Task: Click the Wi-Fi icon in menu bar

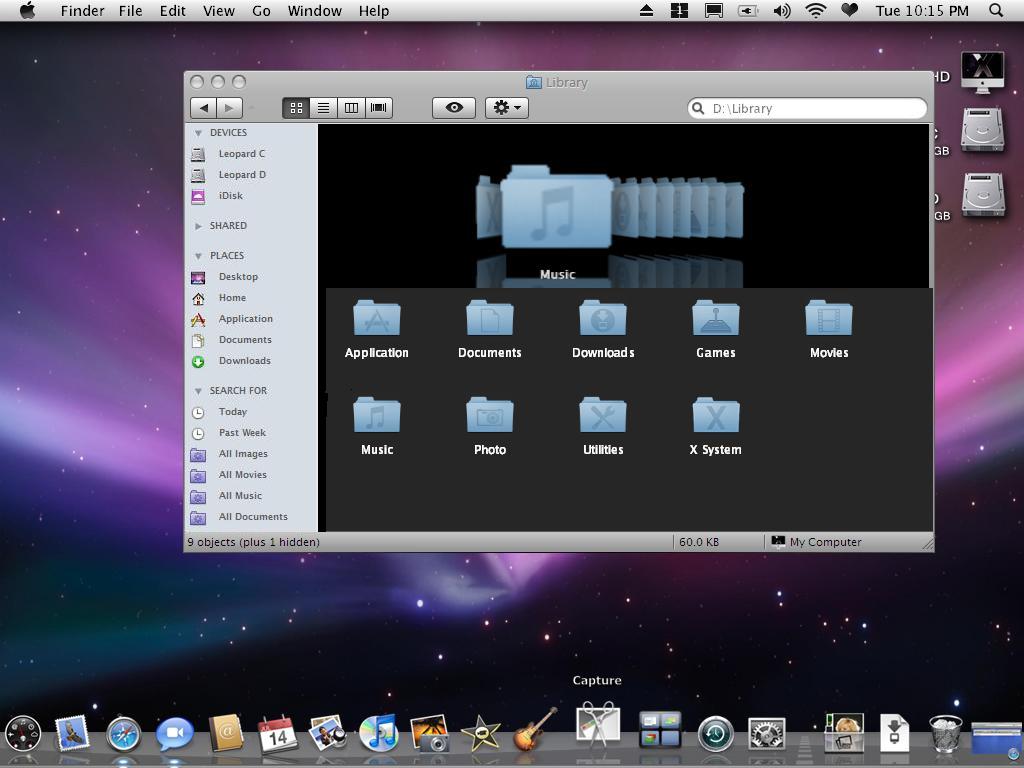Action: point(815,10)
